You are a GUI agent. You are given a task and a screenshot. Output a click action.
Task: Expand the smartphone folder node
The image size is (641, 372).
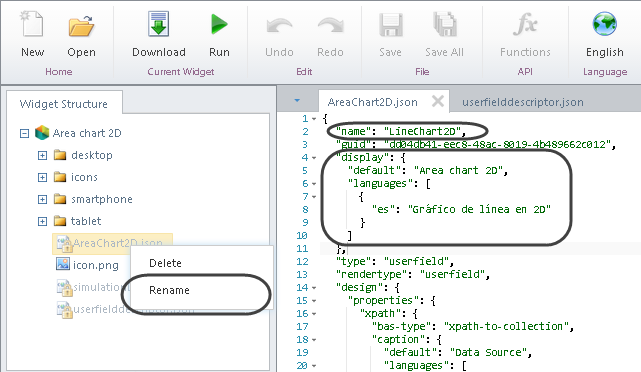(42, 199)
